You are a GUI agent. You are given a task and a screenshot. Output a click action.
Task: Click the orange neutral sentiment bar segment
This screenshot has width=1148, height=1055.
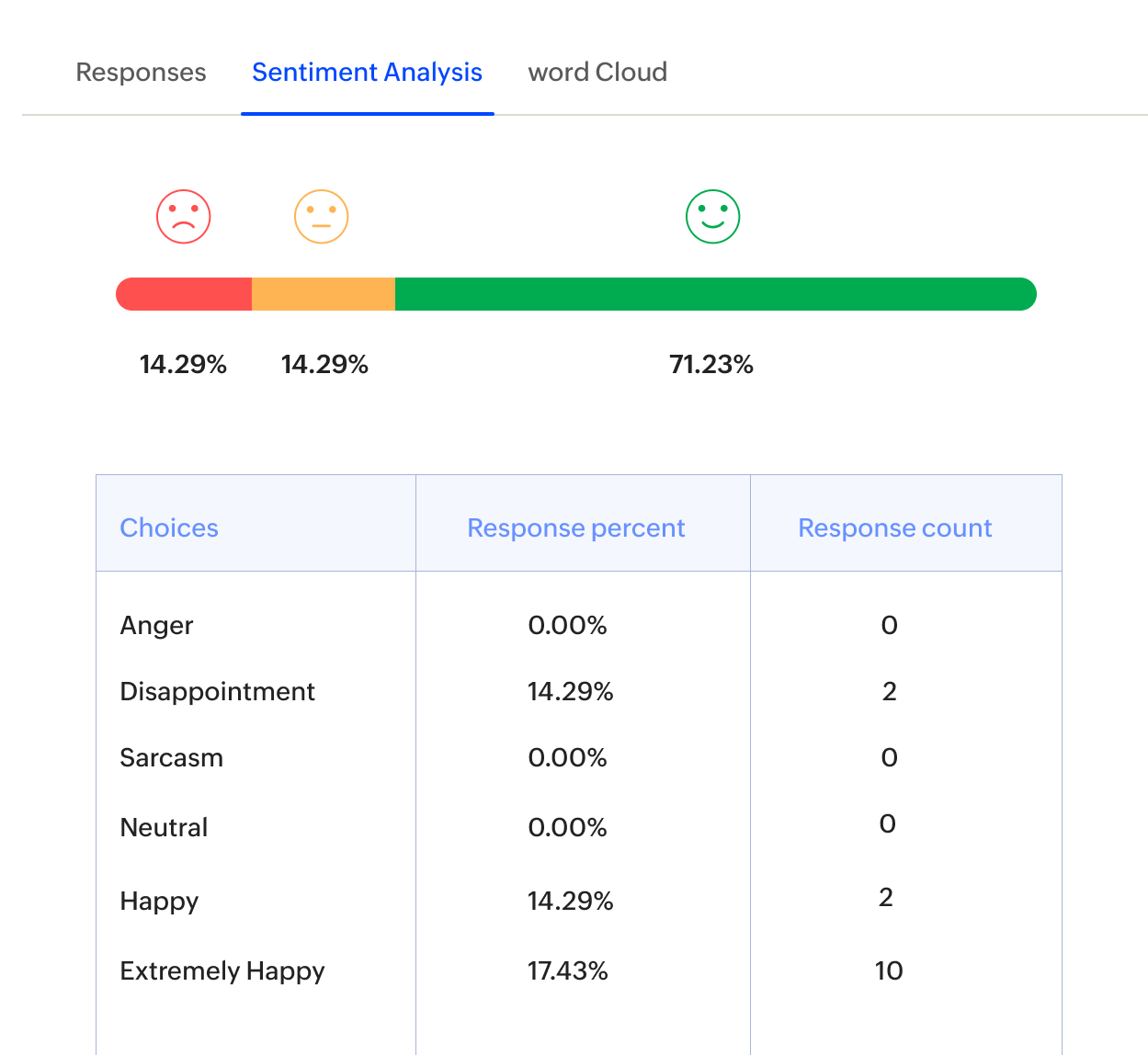323,293
